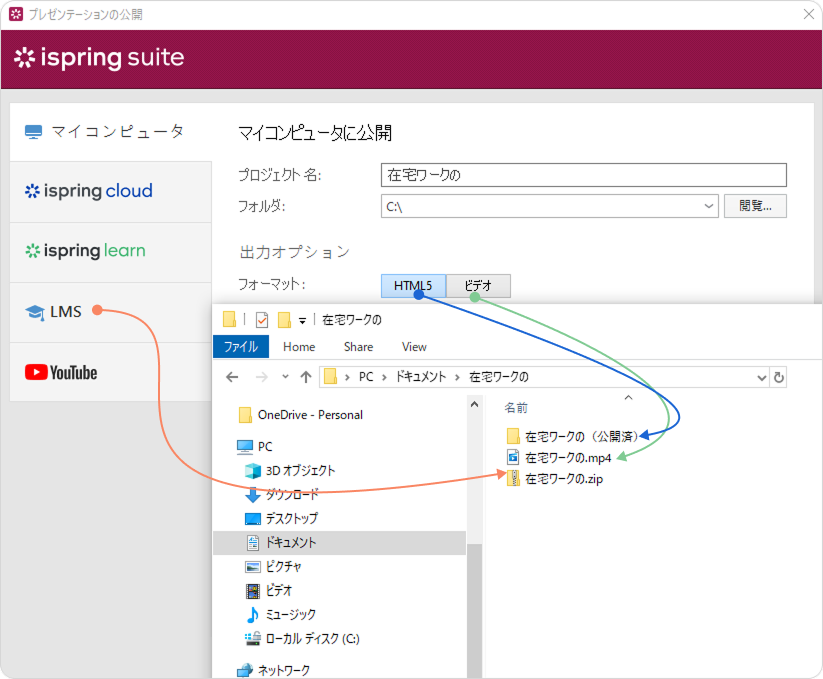Click the 閲覧... browse button

click(x=755, y=206)
